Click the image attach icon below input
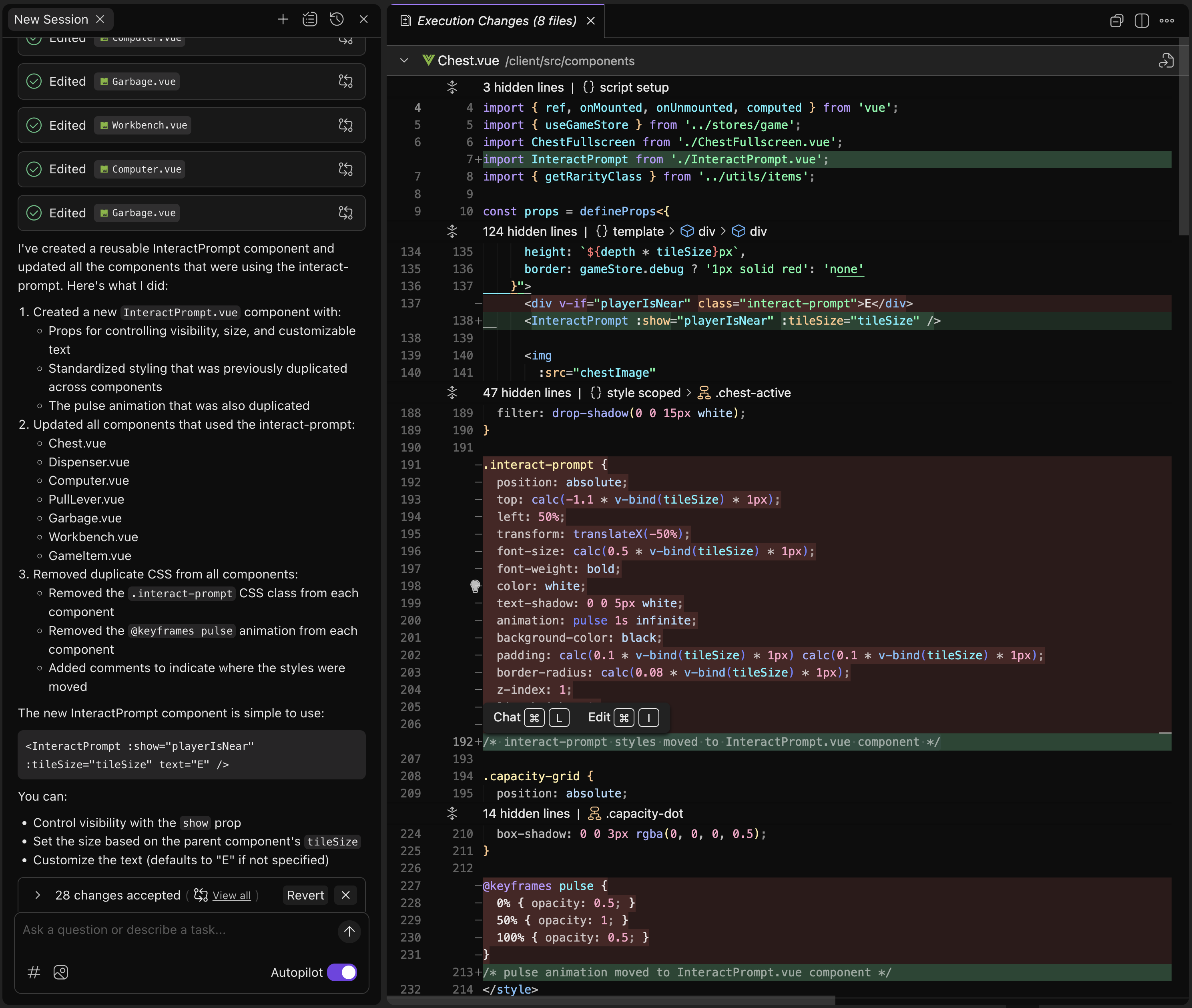This screenshot has height=1008, width=1192. (x=60, y=972)
